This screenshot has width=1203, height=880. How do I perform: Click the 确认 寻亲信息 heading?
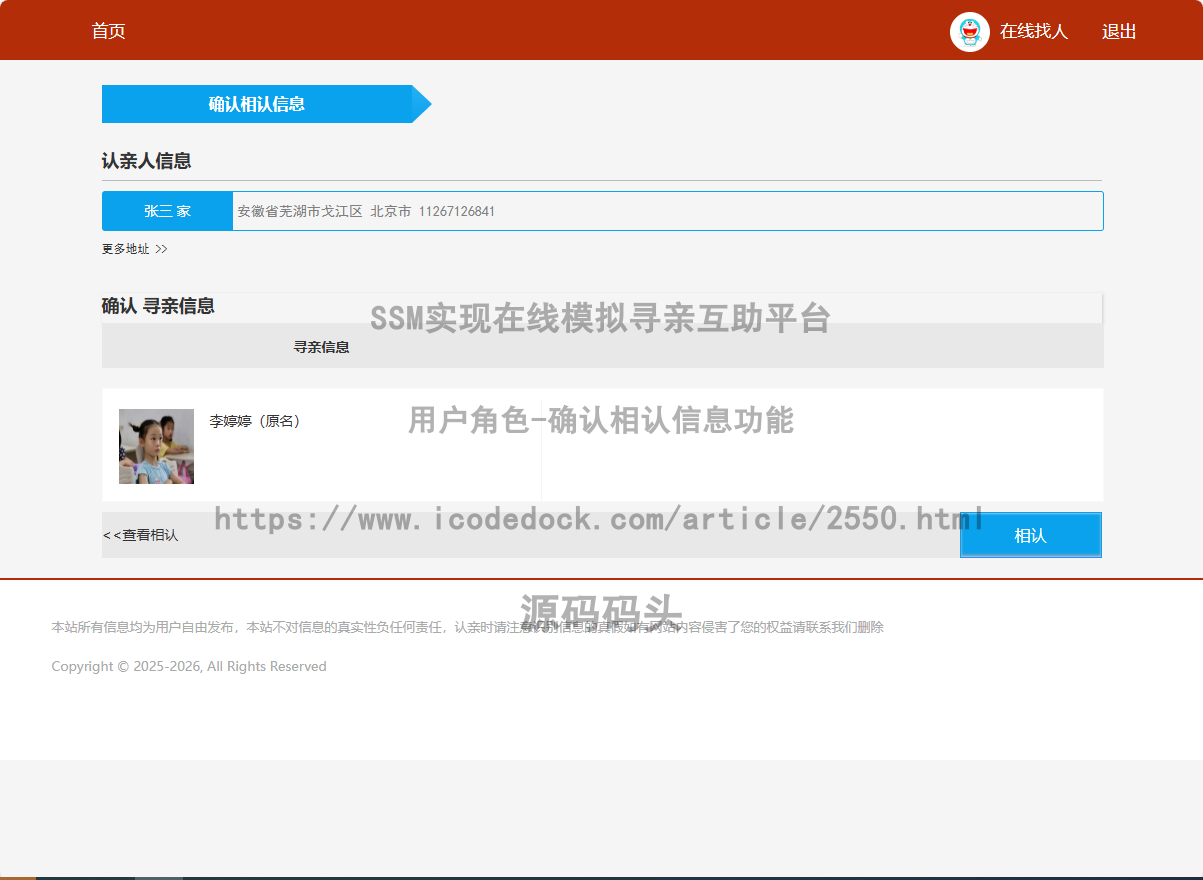pyautogui.click(x=158, y=306)
